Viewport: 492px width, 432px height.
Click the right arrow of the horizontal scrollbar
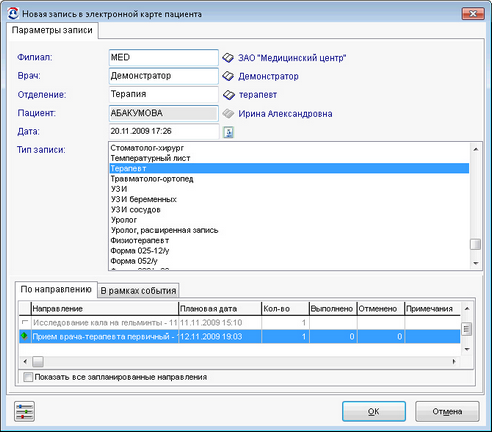(x=454, y=361)
